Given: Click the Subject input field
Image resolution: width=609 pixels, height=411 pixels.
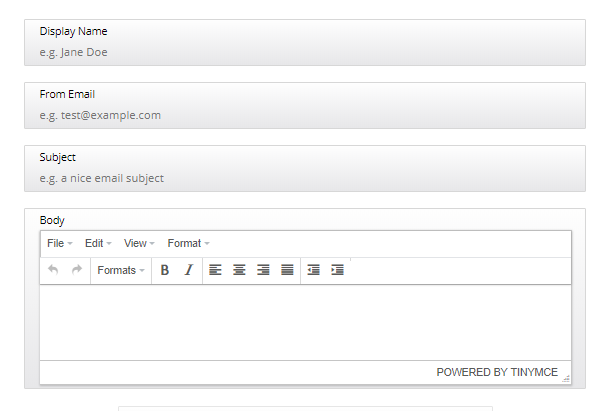Looking at the screenshot, I should pos(304,178).
